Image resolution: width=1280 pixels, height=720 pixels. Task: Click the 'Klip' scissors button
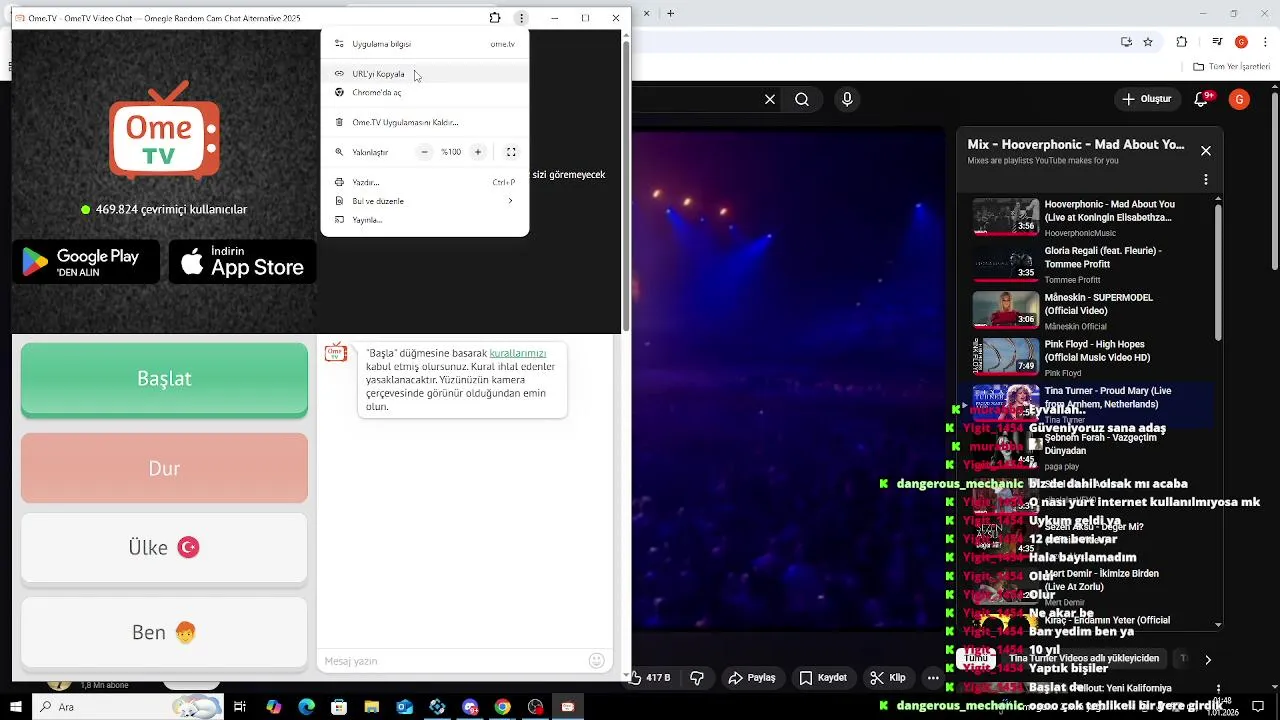tap(888, 677)
